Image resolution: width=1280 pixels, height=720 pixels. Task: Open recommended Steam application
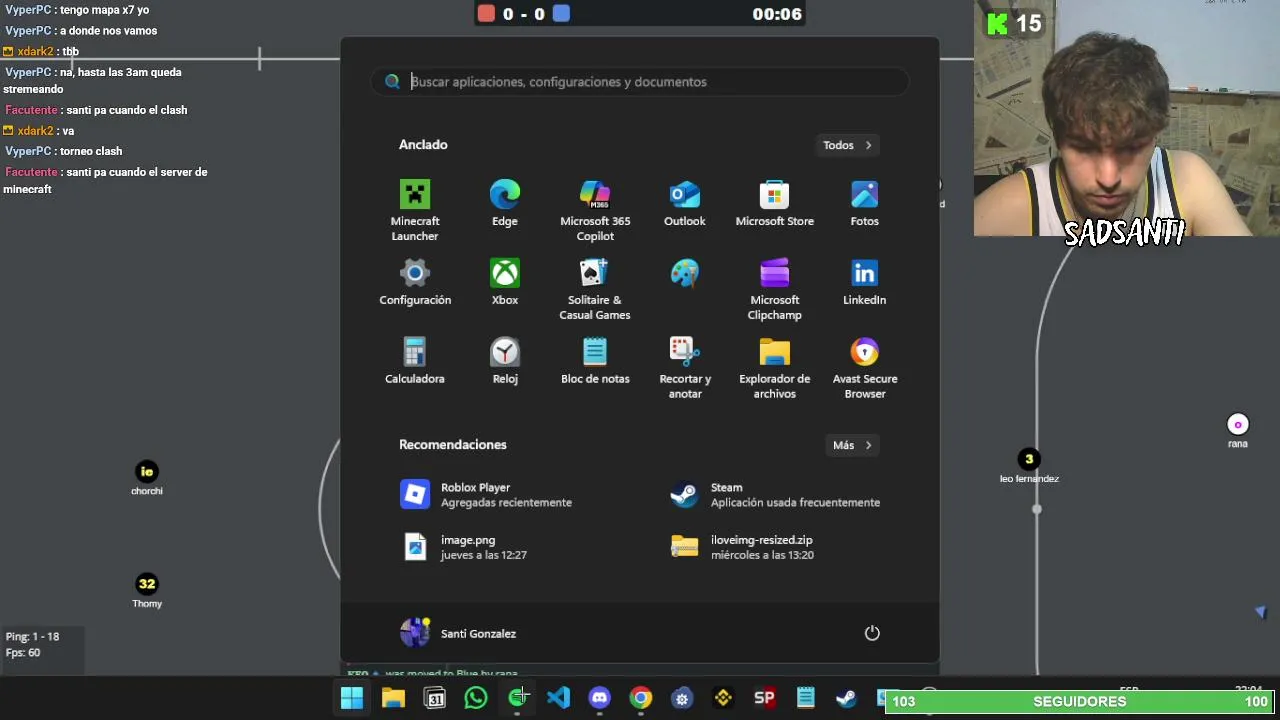(775, 495)
